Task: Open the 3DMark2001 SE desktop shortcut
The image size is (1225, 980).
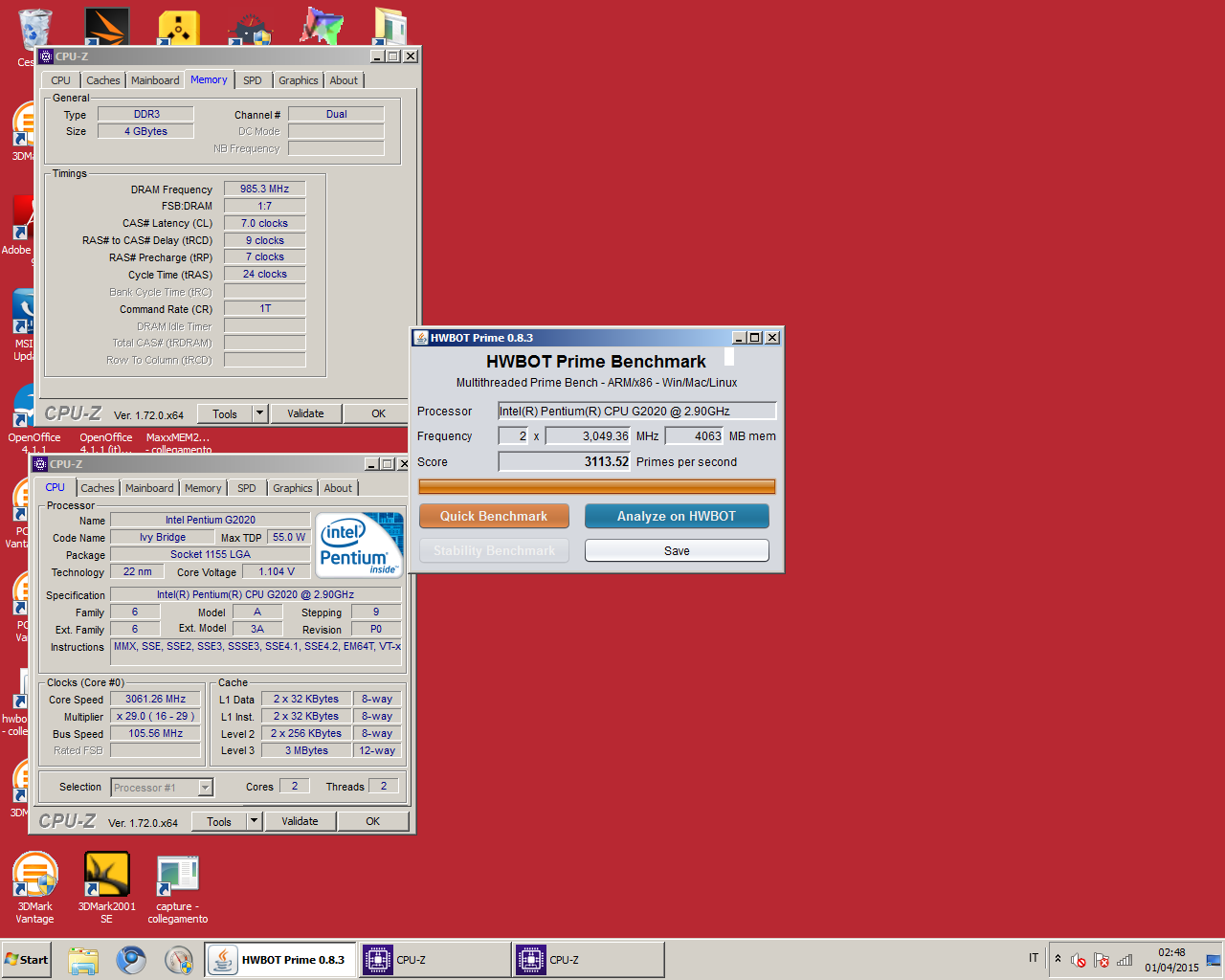Action: coord(106,886)
